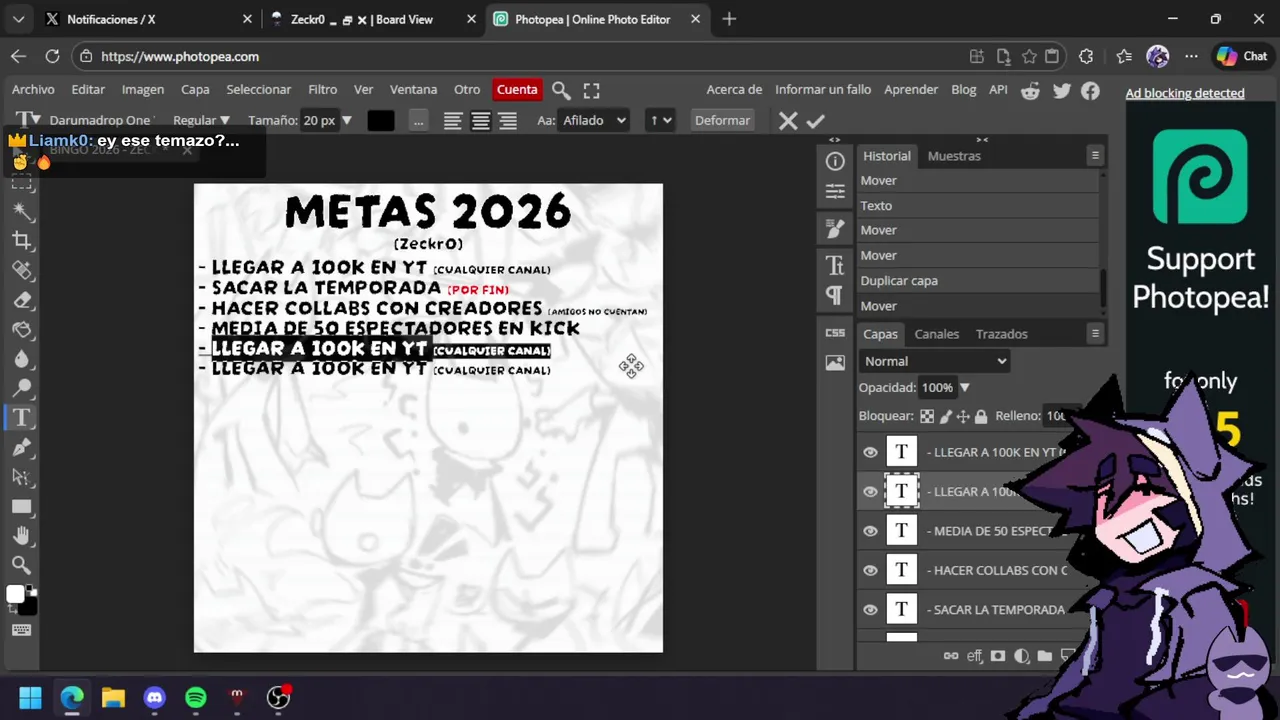Screen dimensions: 1280x720
Task: Toggle lock image pixels brush icon
Action: point(946,416)
